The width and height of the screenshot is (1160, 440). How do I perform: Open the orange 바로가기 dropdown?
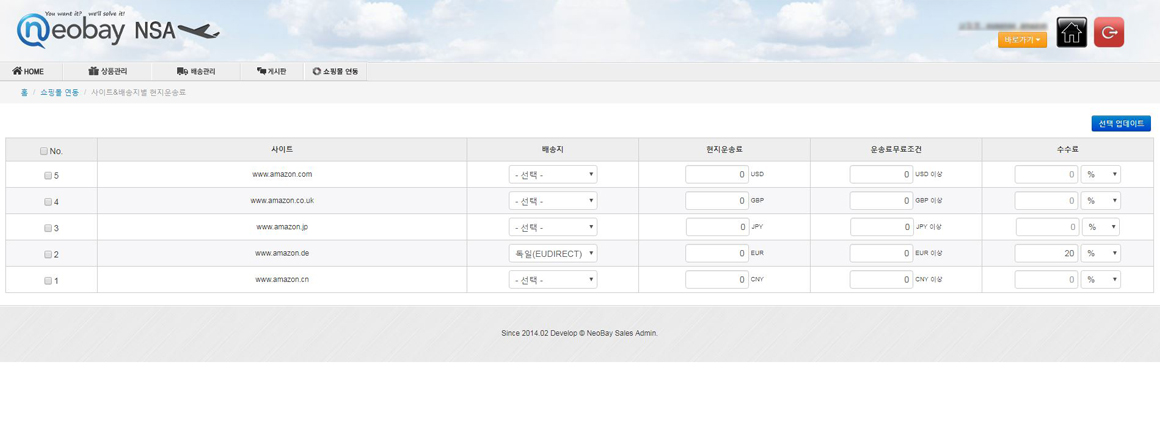click(x=1022, y=40)
